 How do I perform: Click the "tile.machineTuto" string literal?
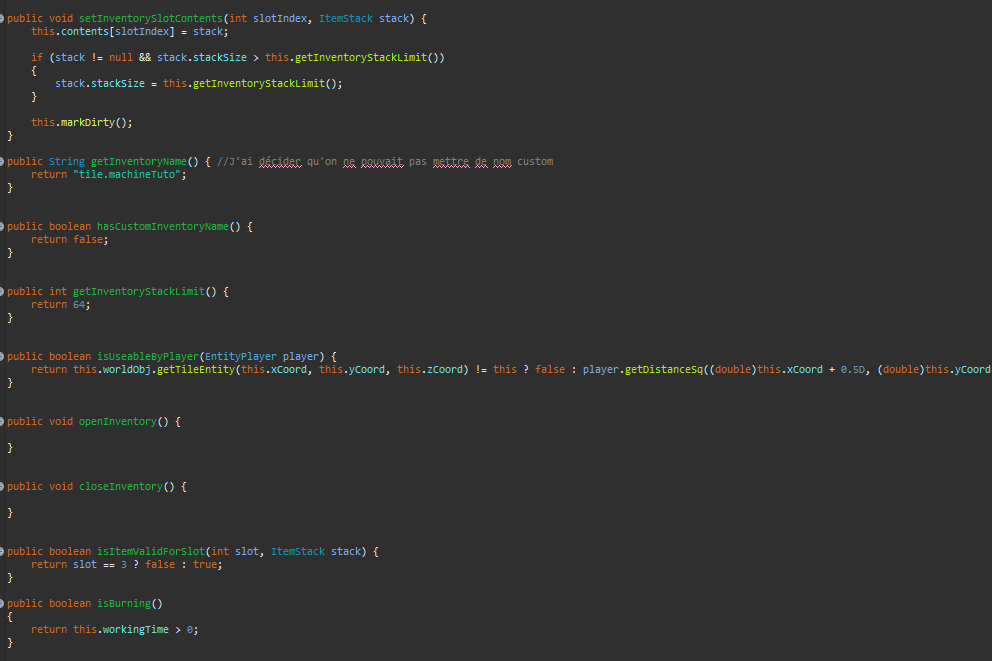point(129,174)
